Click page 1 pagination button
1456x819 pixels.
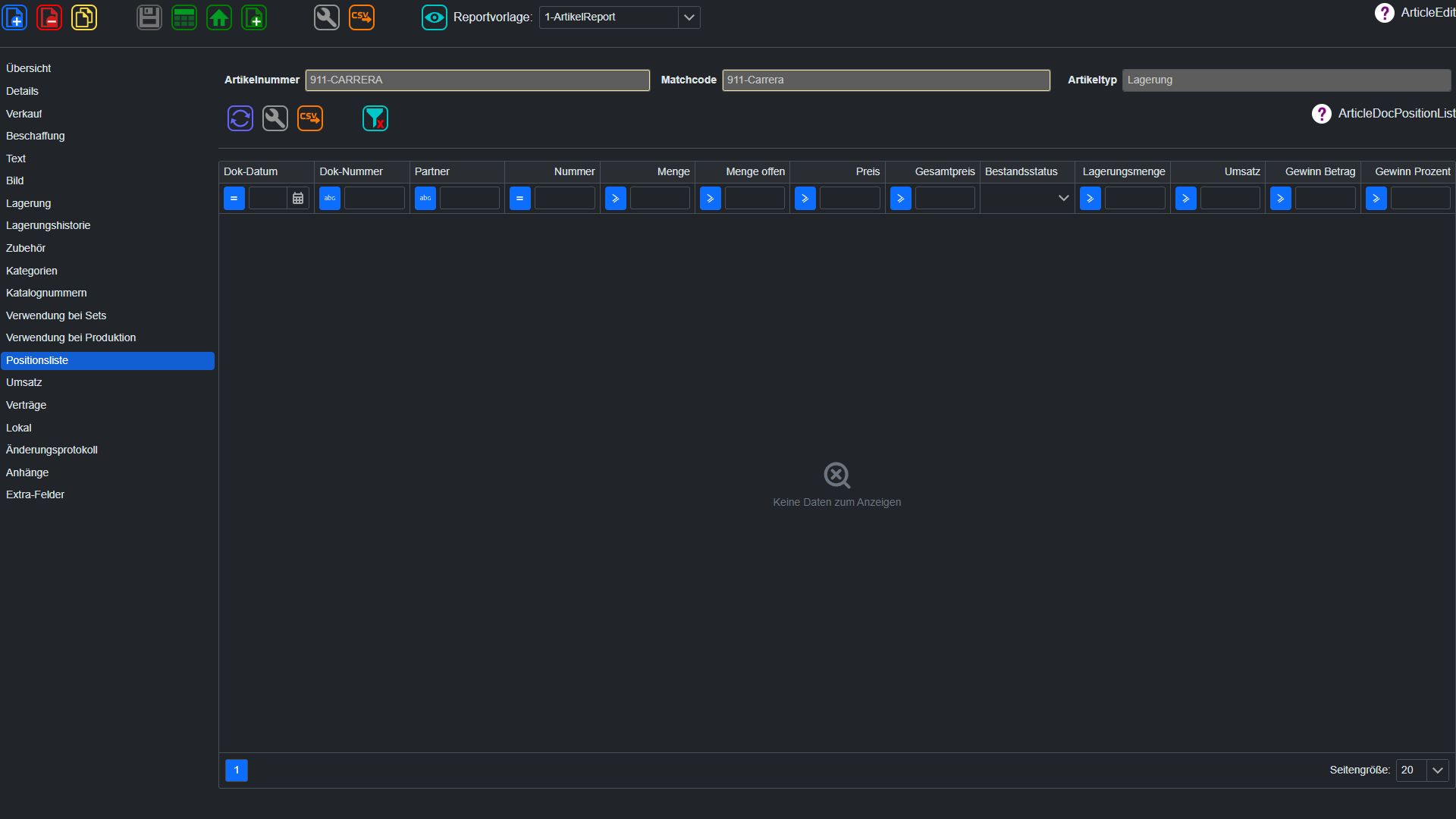click(x=237, y=770)
